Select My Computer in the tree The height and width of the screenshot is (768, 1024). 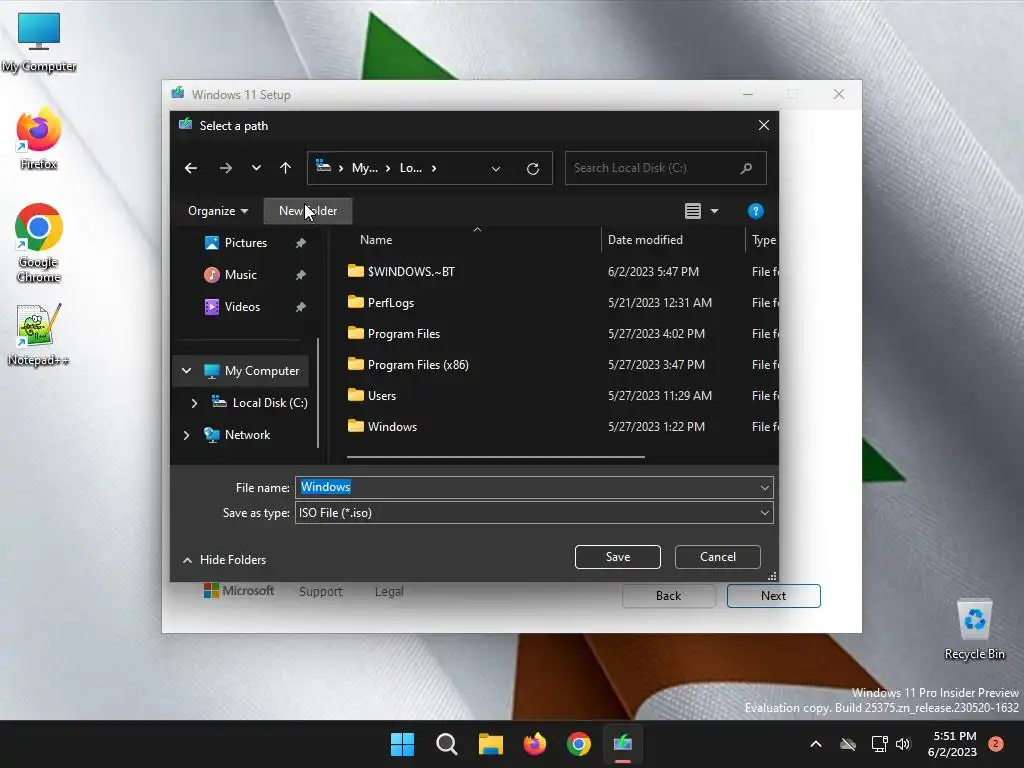[262, 371]
